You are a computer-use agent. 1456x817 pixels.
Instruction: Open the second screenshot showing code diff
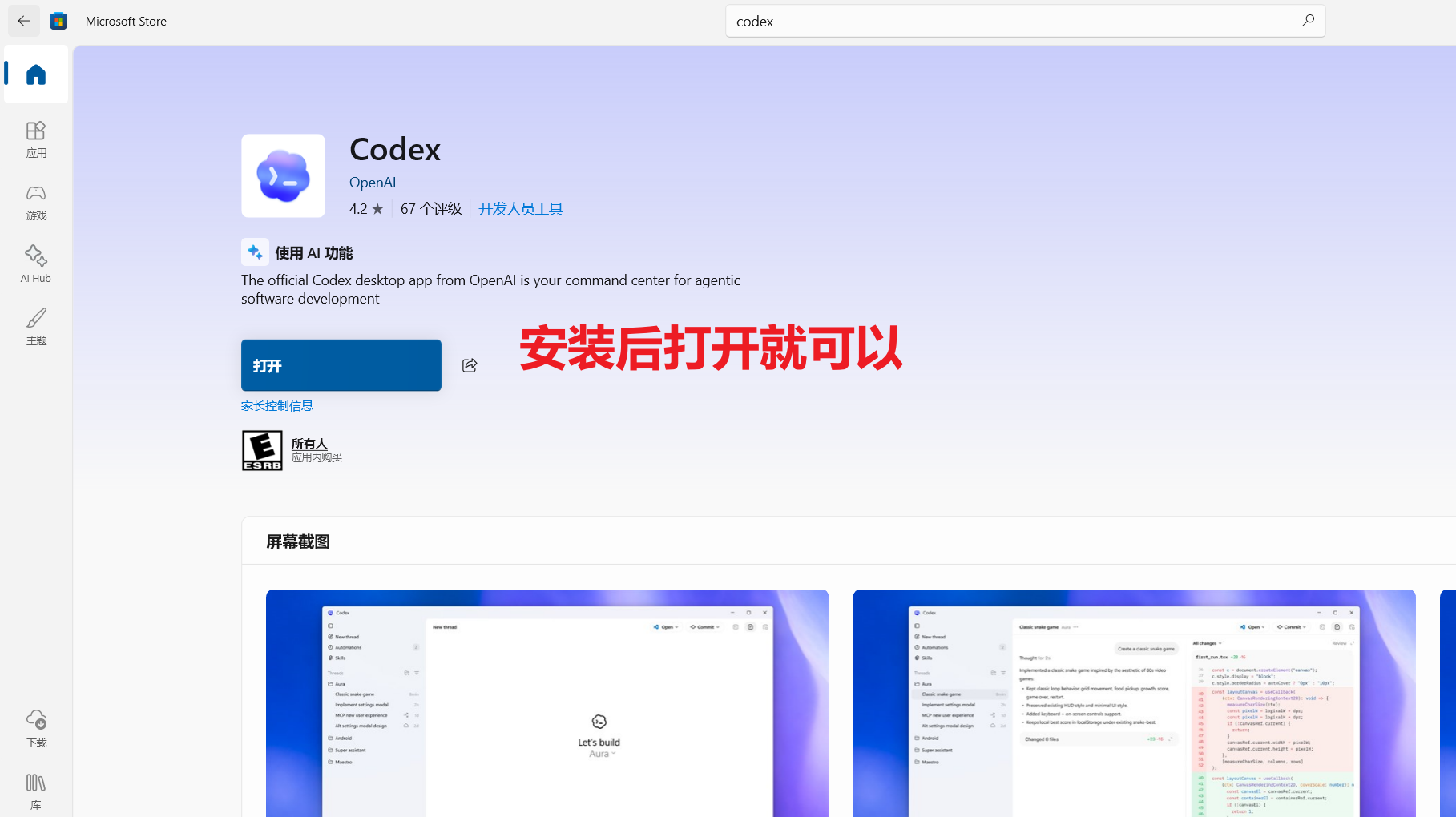1135,703
